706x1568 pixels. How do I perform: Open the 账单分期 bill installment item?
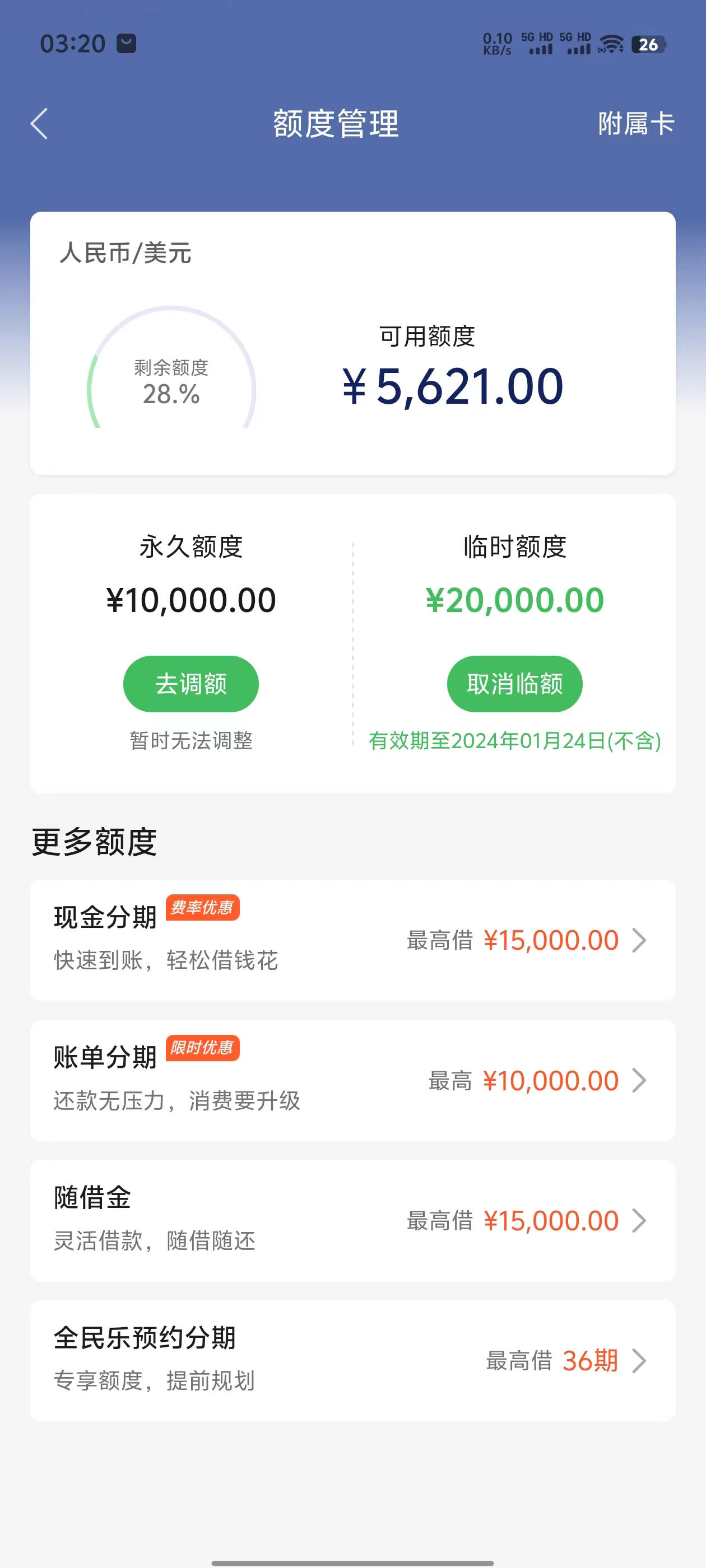(352, 1080)
